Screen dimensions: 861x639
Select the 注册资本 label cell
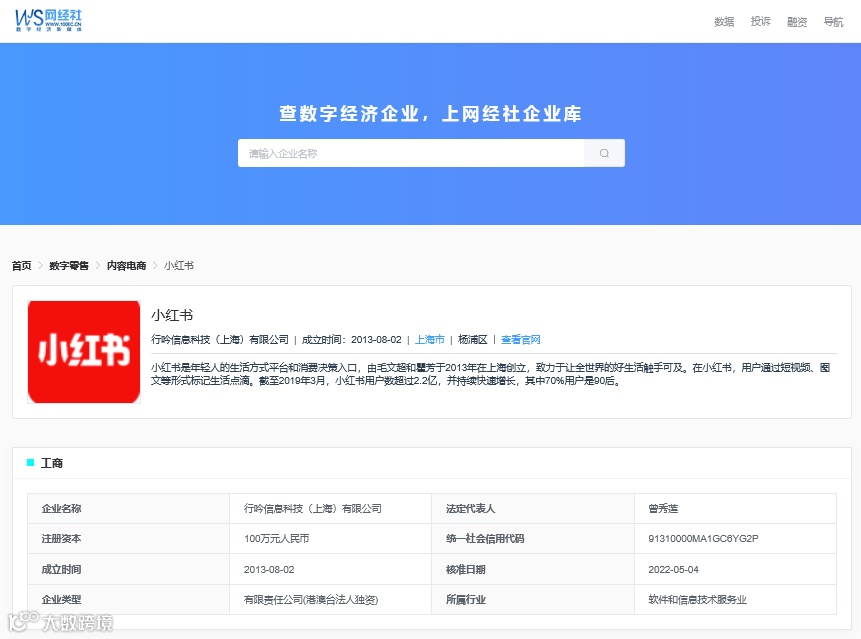click(x=128, y=539)
